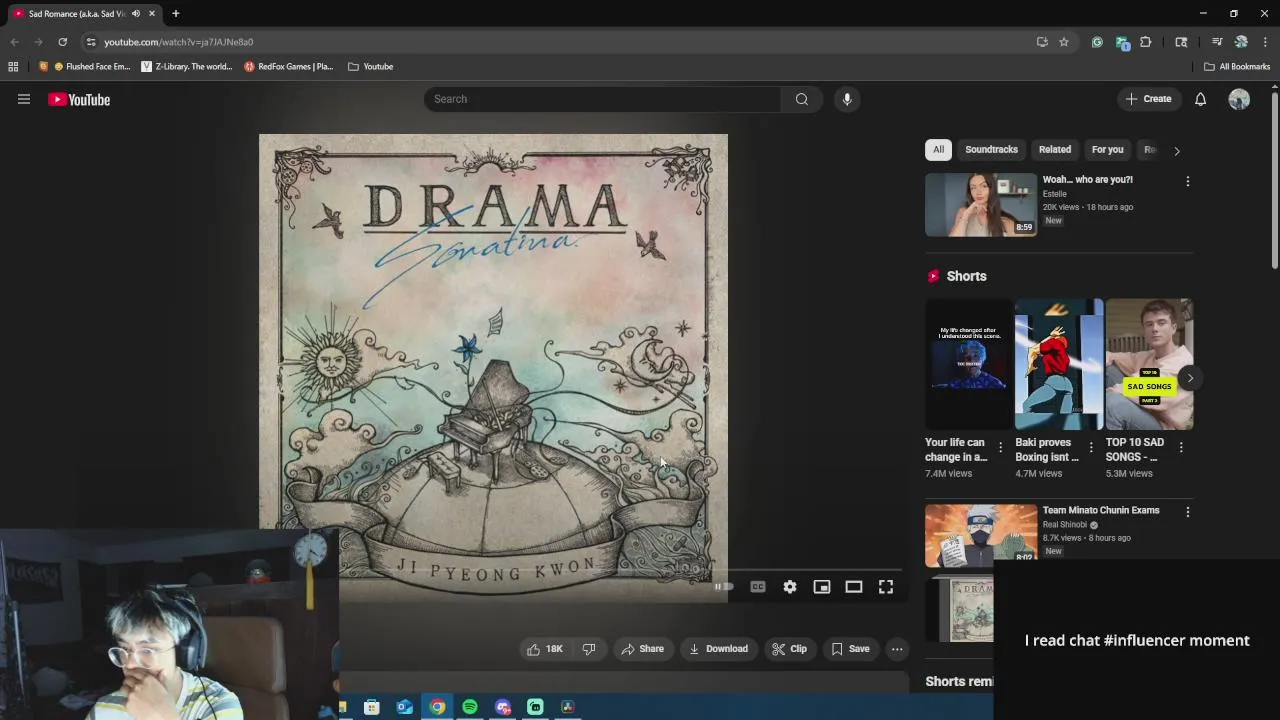Open the translate extension icon
This screenshot has width=1280, height=720.
point(1122,42)
